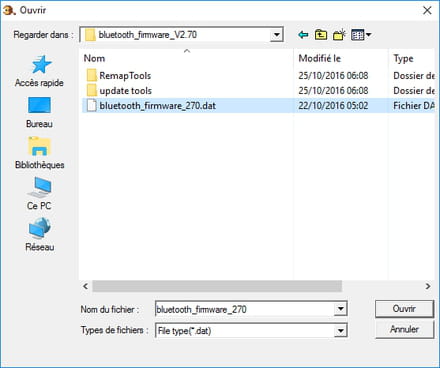This screenshot has width=440, height=368.
Task: Select the update tools folder icon
Action: [91, 91]
